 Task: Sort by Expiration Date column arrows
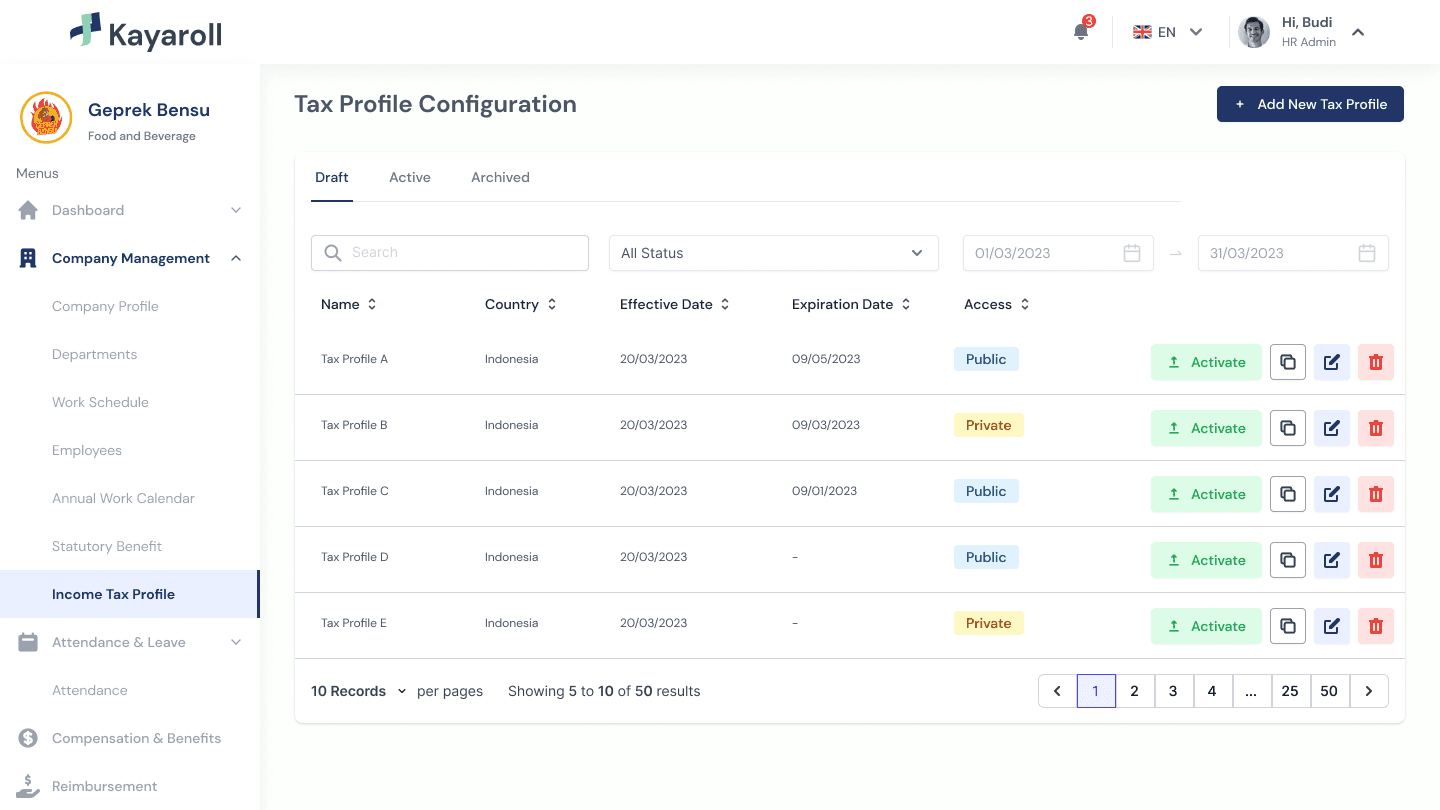(906, 304)
